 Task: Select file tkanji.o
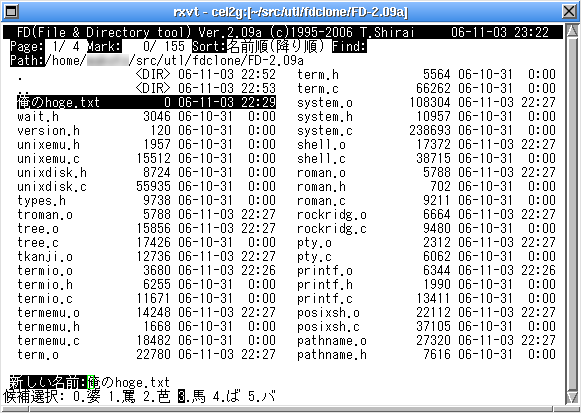[45, 257]
